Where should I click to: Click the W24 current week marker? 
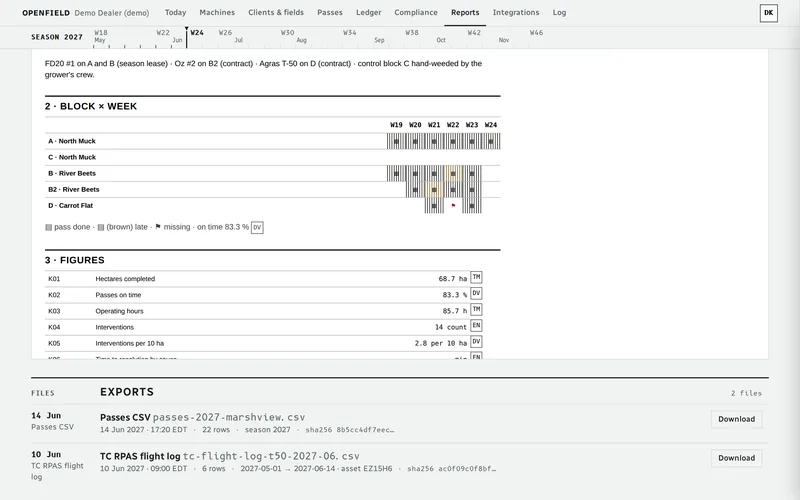click(x=197, y=33)
